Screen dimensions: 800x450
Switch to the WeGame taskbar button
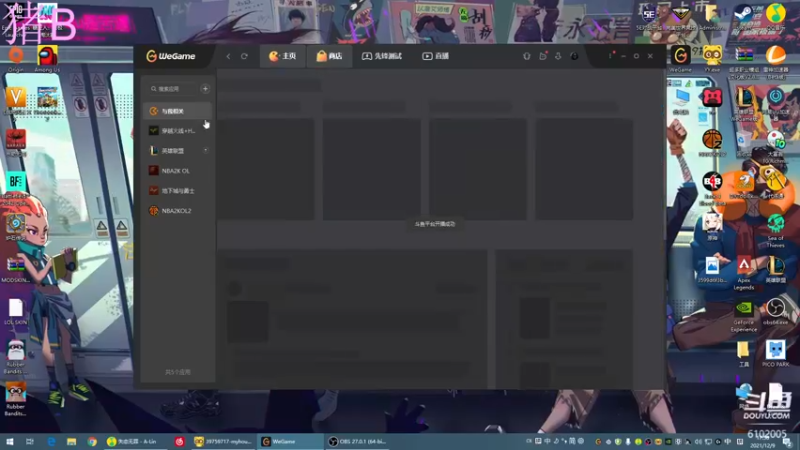[x=290, y=442]
